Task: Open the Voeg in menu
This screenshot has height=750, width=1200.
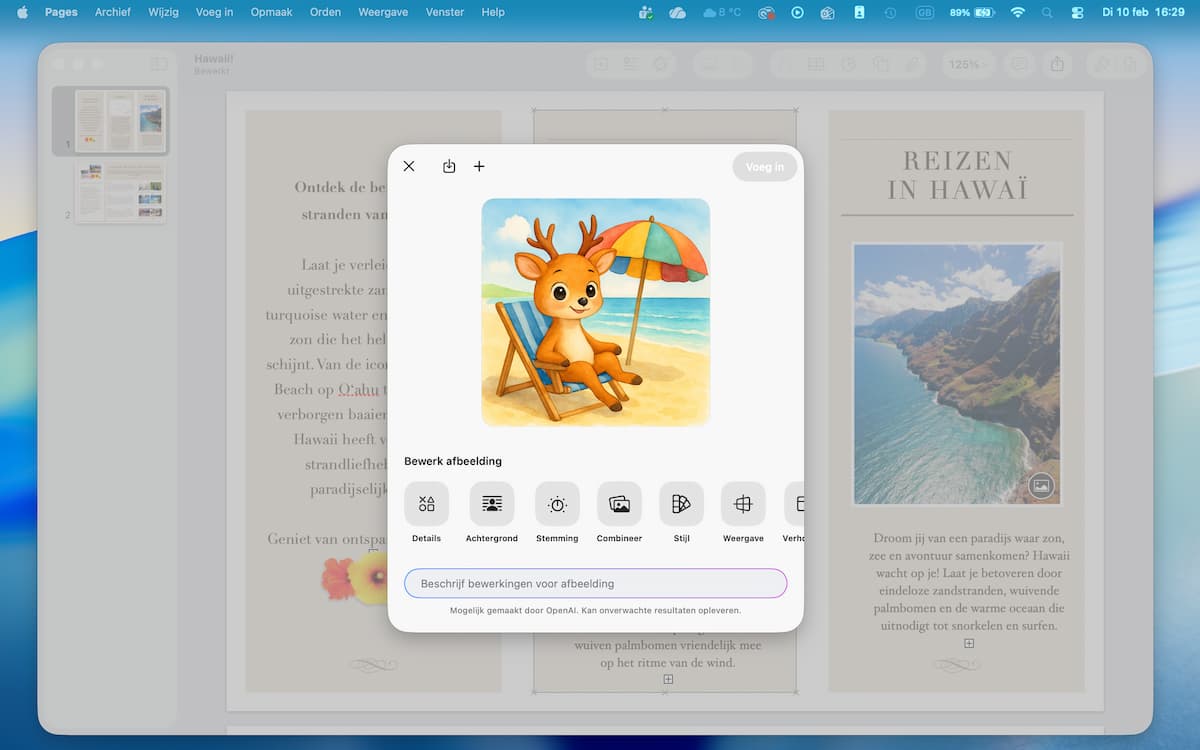Action: (214, 12)
